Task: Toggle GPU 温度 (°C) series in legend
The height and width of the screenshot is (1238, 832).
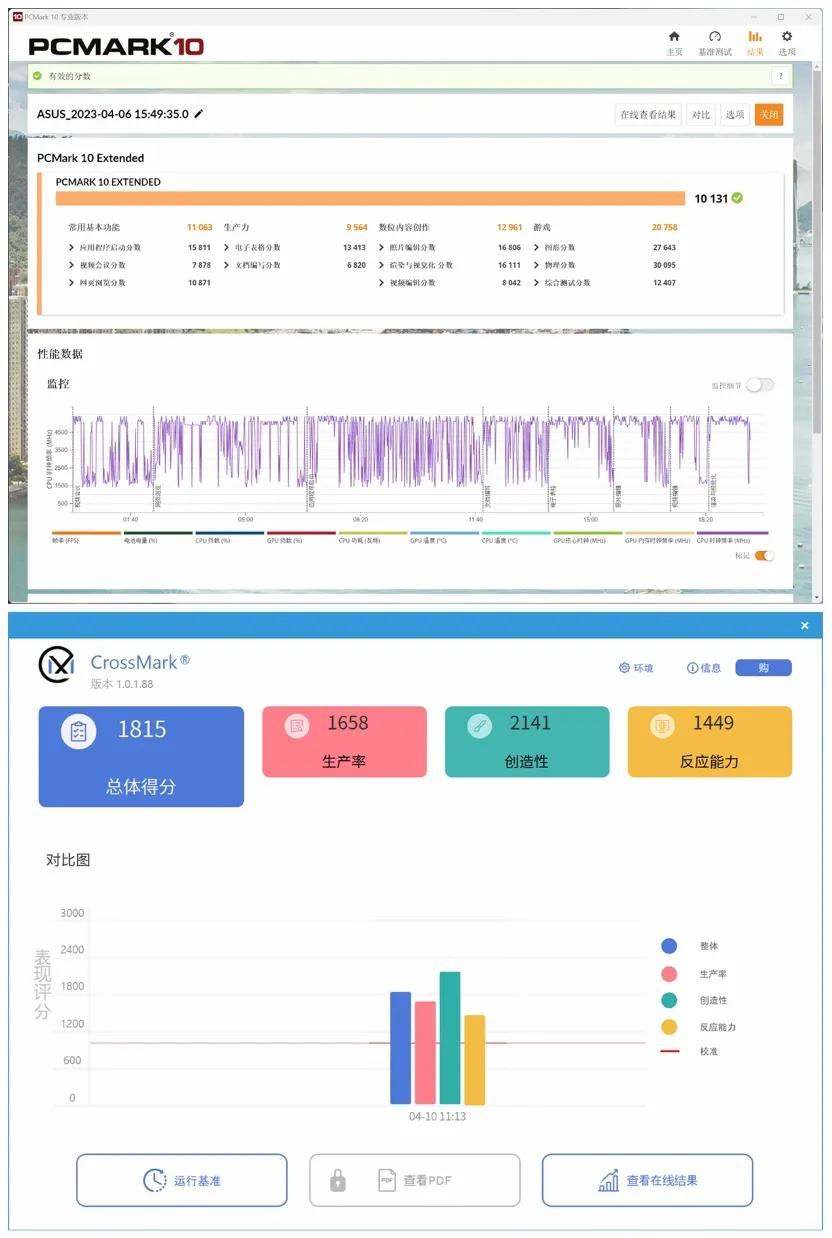Action: click(444, 537)
